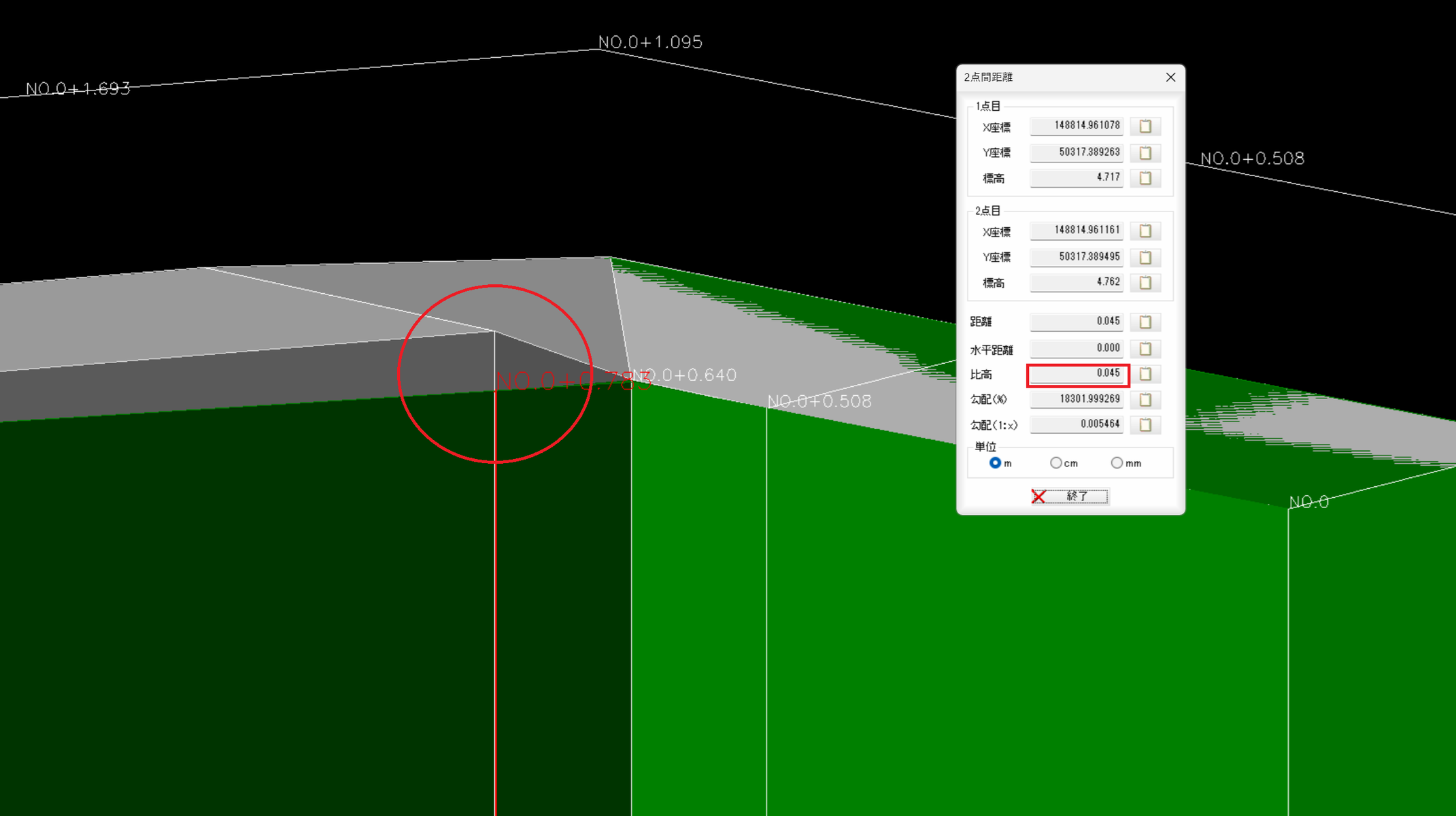Click the second point 標高 field 4.762
The height and width of the screenshot is (816, 1456).
[x=1077, y=282]
